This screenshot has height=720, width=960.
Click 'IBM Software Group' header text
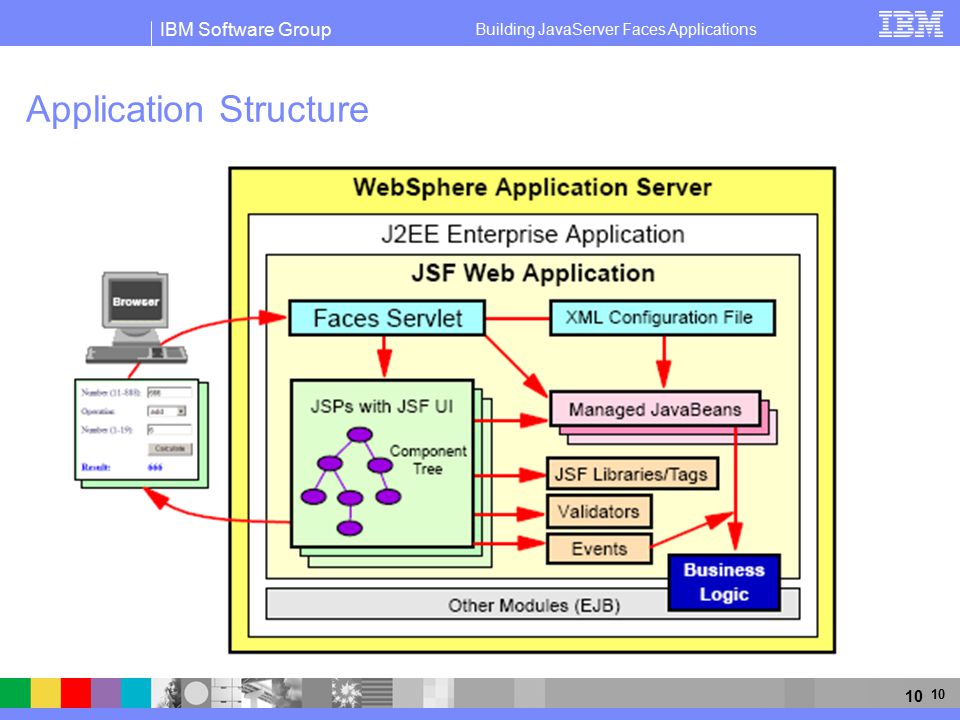(x=246, y=29)
